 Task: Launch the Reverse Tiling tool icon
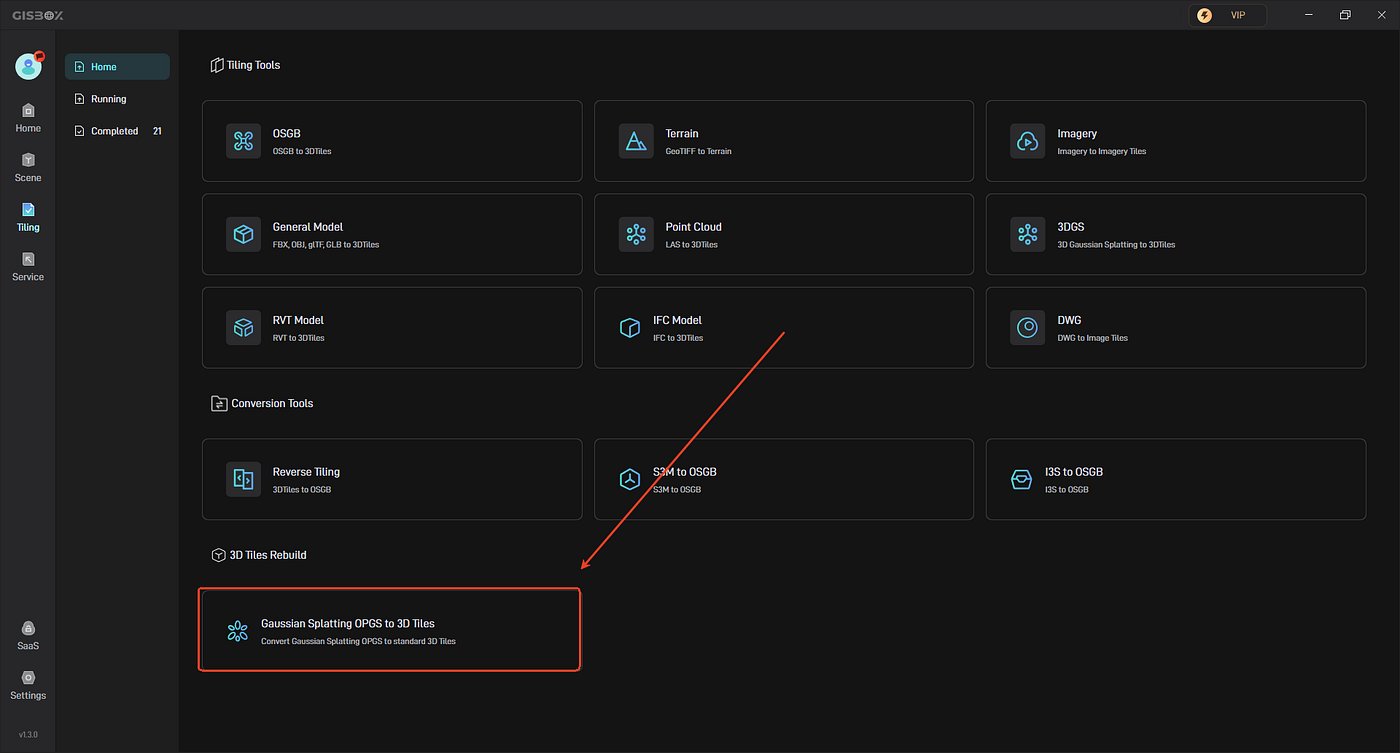click(x=243, y=479)
